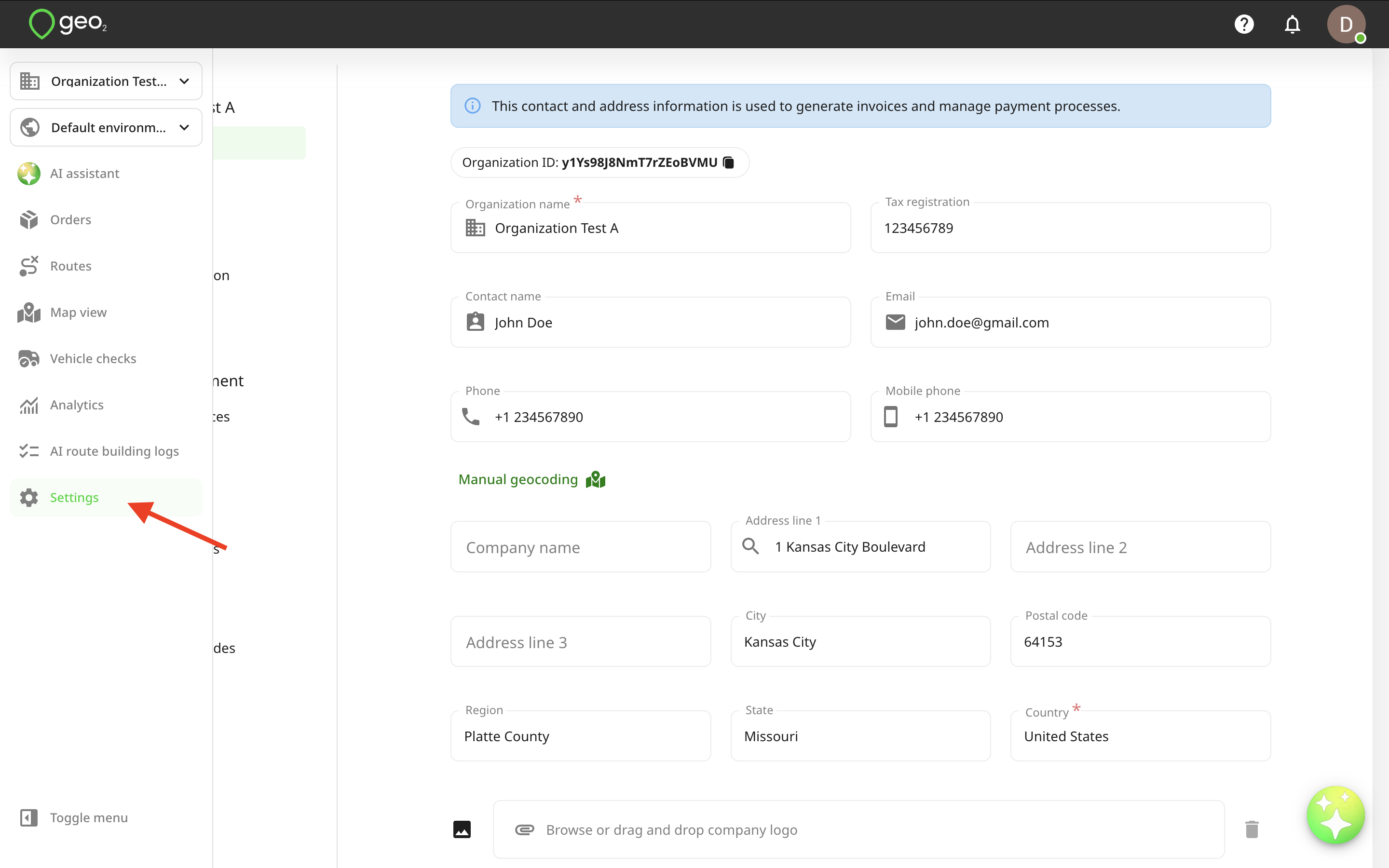Click the geo2 logo
Screen dimensions: 1389x868
[68, 24]
